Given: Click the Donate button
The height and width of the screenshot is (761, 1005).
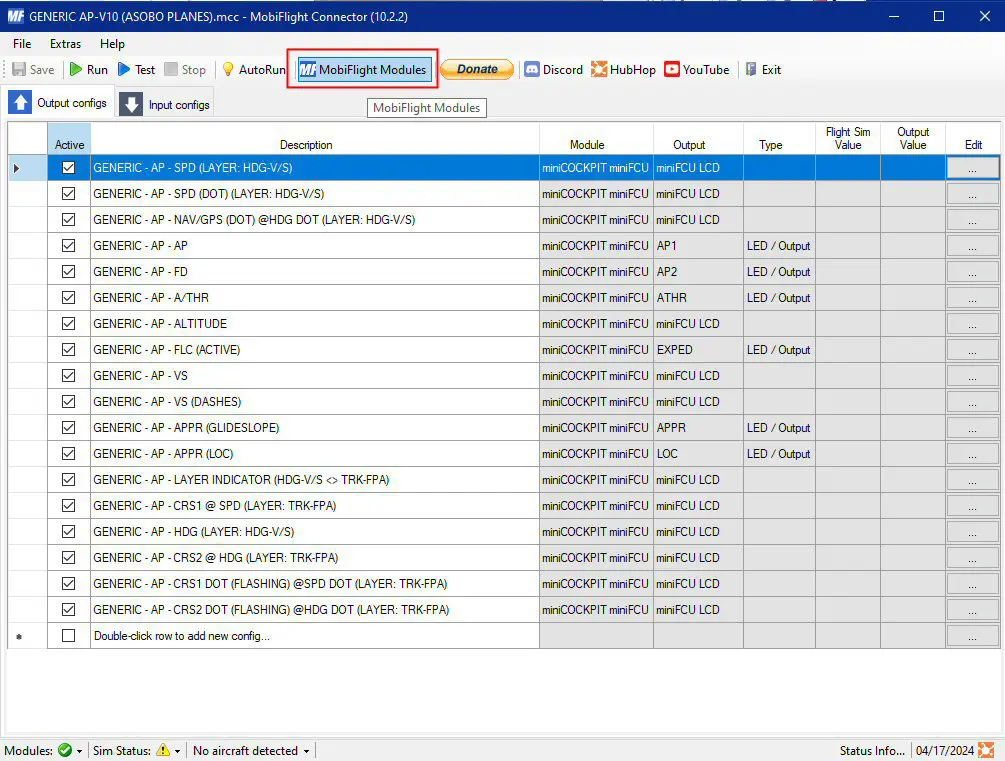Looking at the screenshot, I should (477, 69).
